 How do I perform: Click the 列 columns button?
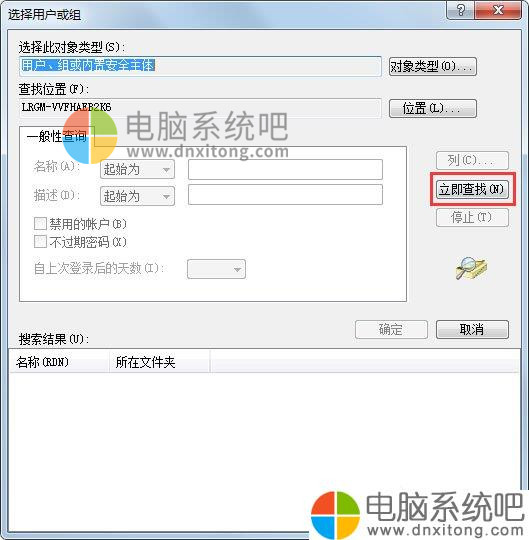(472, 160)
